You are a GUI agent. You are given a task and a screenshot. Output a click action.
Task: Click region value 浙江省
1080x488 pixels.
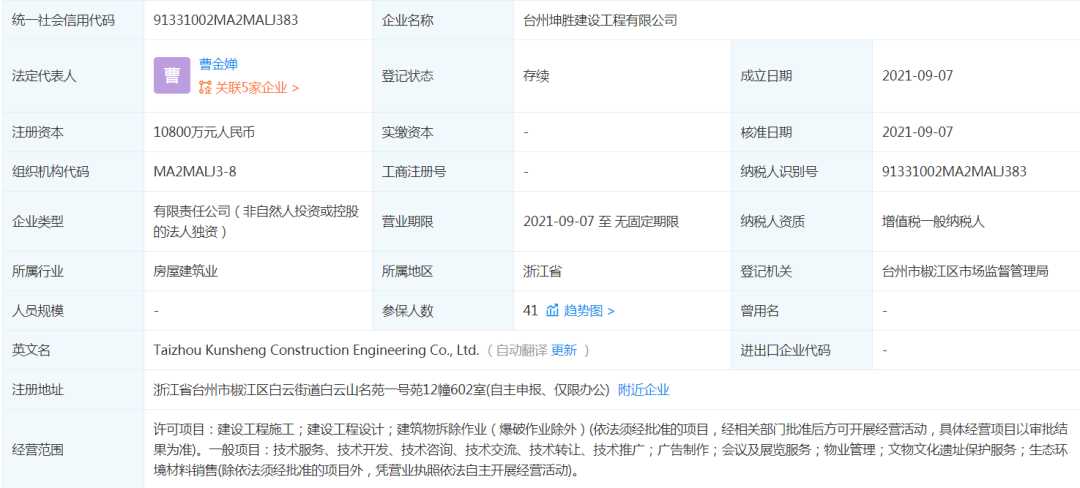point(542,271)
